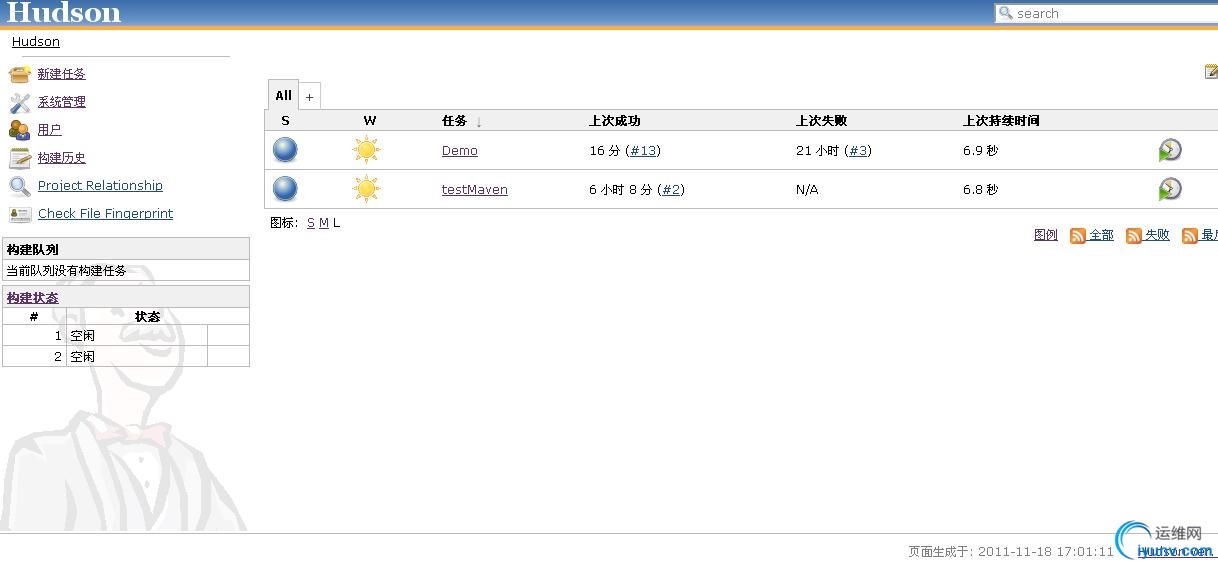Click the 空闲 status of executor 2
This screenshot has height=567, width=1218.
pos(82,357)
